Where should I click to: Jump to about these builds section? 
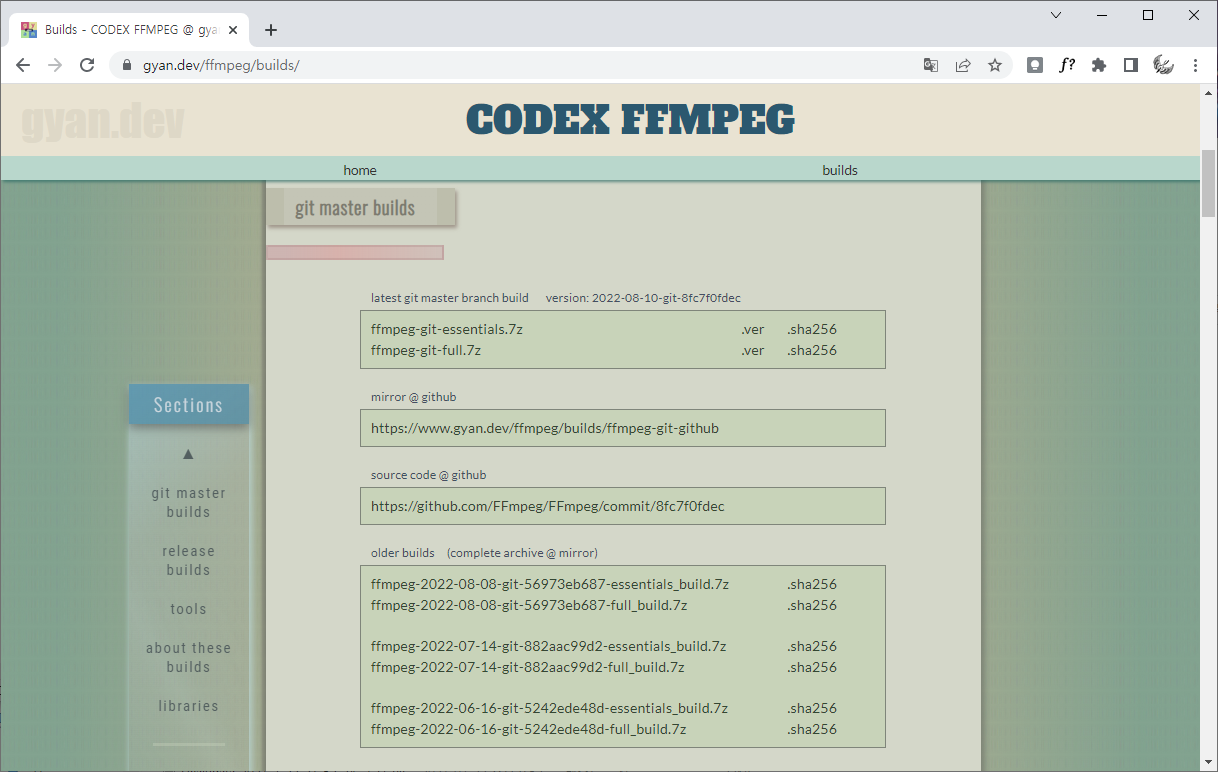click(188, 657)
